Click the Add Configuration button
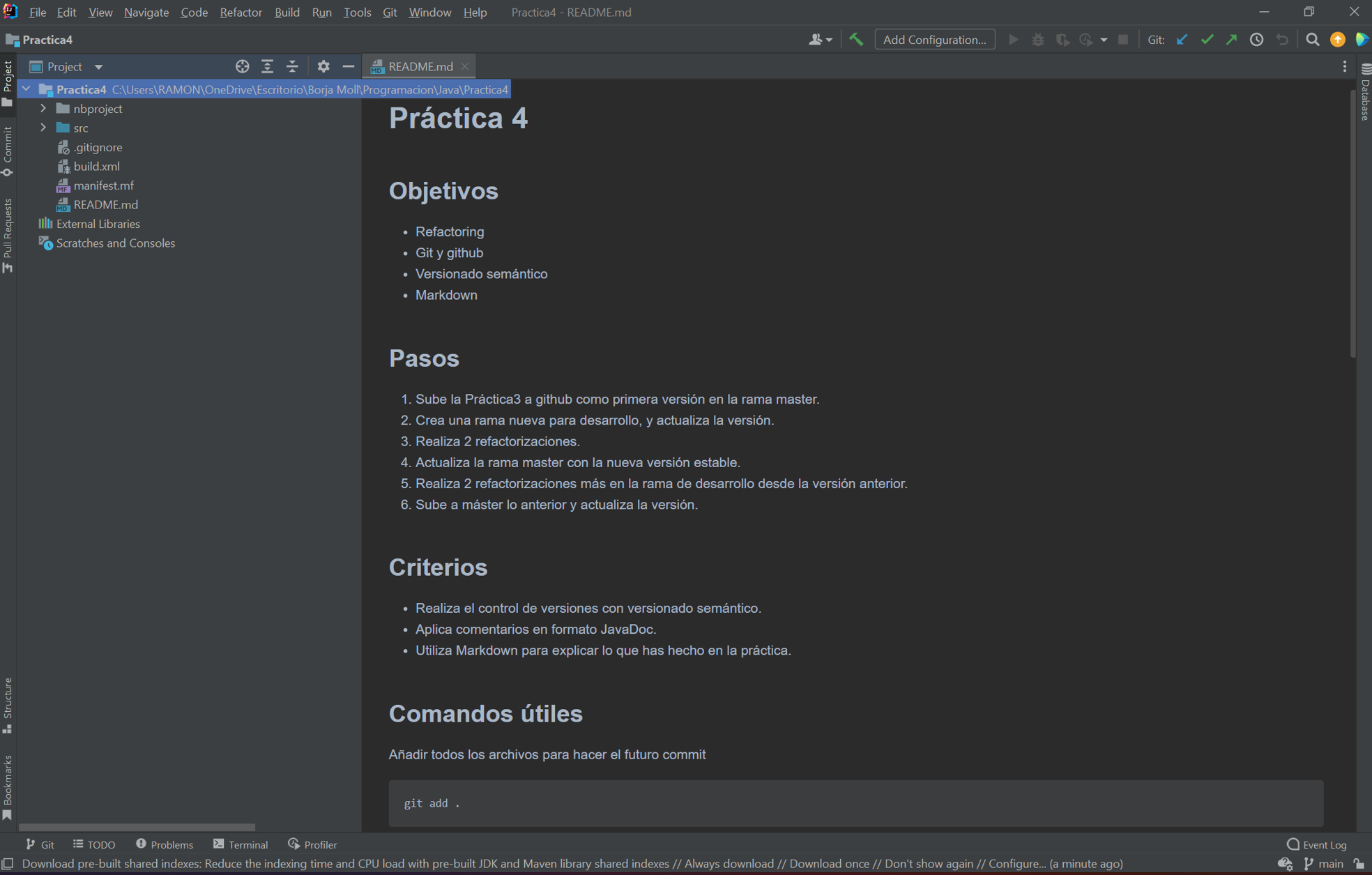The image size is (1372, 875). point(934,40)
